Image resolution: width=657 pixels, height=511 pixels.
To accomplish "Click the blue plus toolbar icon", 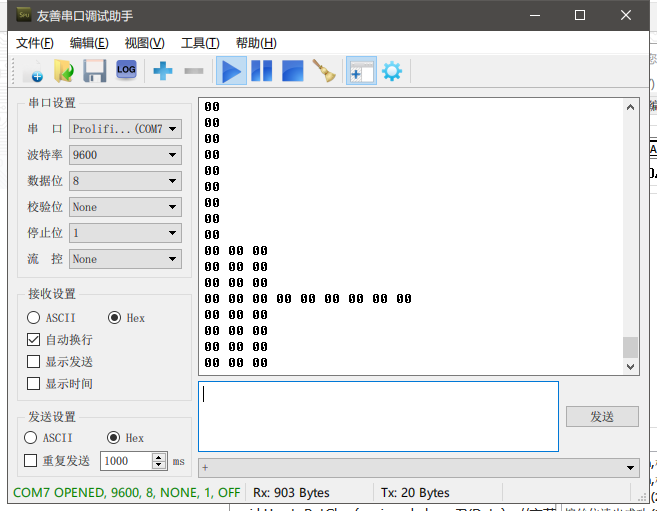I will click(163, 71).
